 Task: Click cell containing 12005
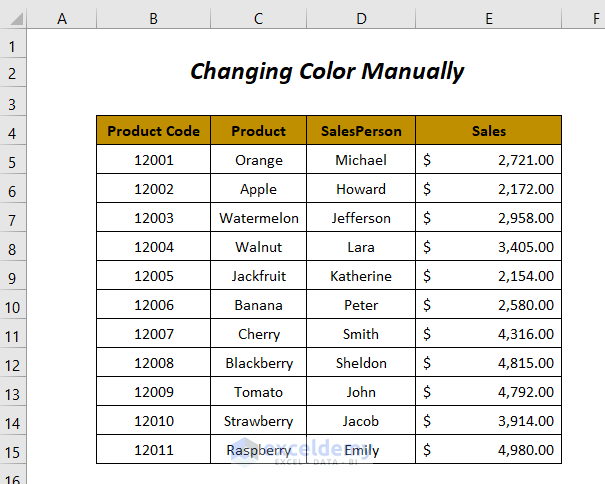click(x=154, y=275)
